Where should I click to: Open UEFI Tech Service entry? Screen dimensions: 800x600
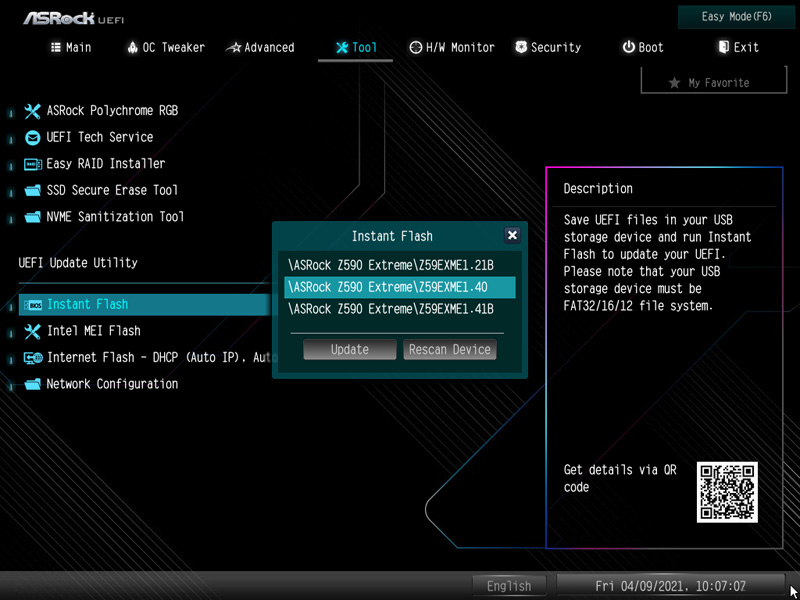[100, 137]
